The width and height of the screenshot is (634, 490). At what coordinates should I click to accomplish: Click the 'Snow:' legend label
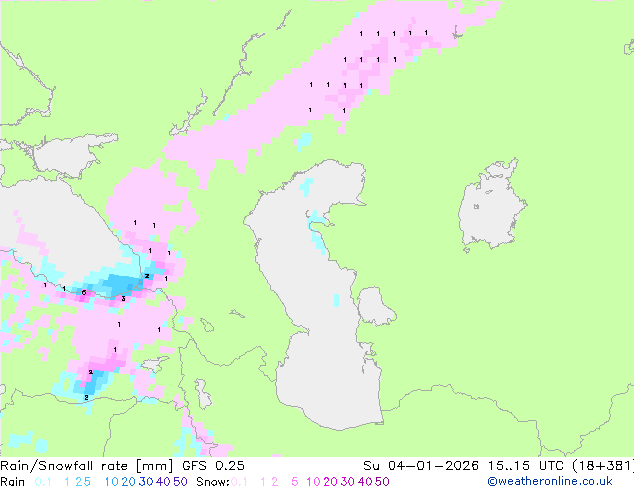point(213,482)
